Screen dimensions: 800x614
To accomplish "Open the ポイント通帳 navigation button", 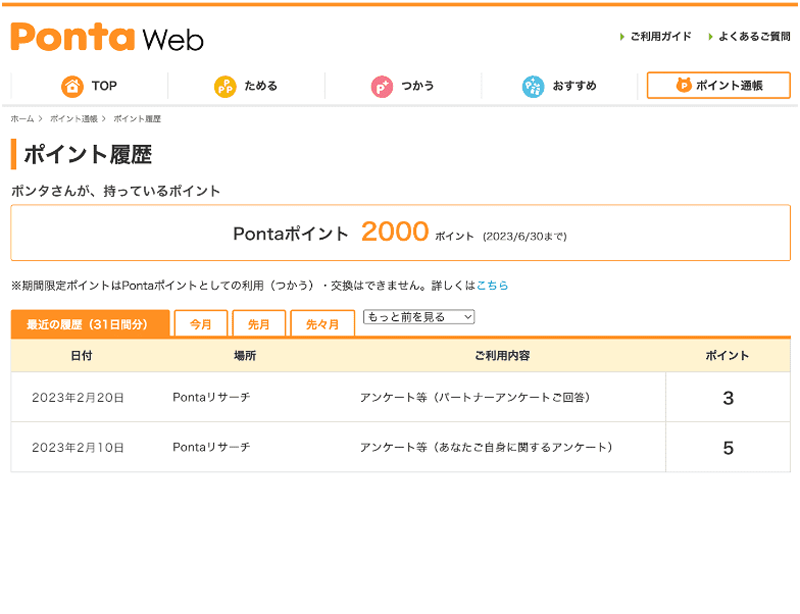I will 719,85.
